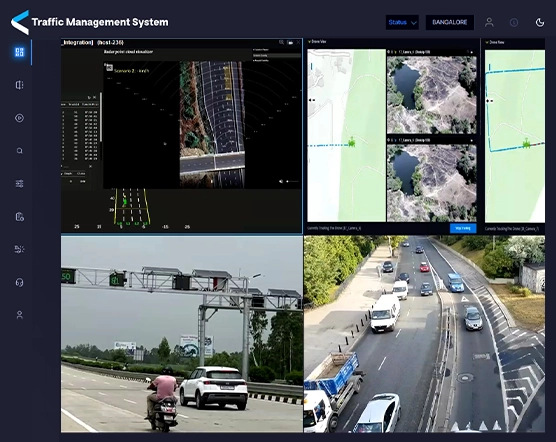Click expand icon on bottom drone camera feed

click(x=471, y=141)
